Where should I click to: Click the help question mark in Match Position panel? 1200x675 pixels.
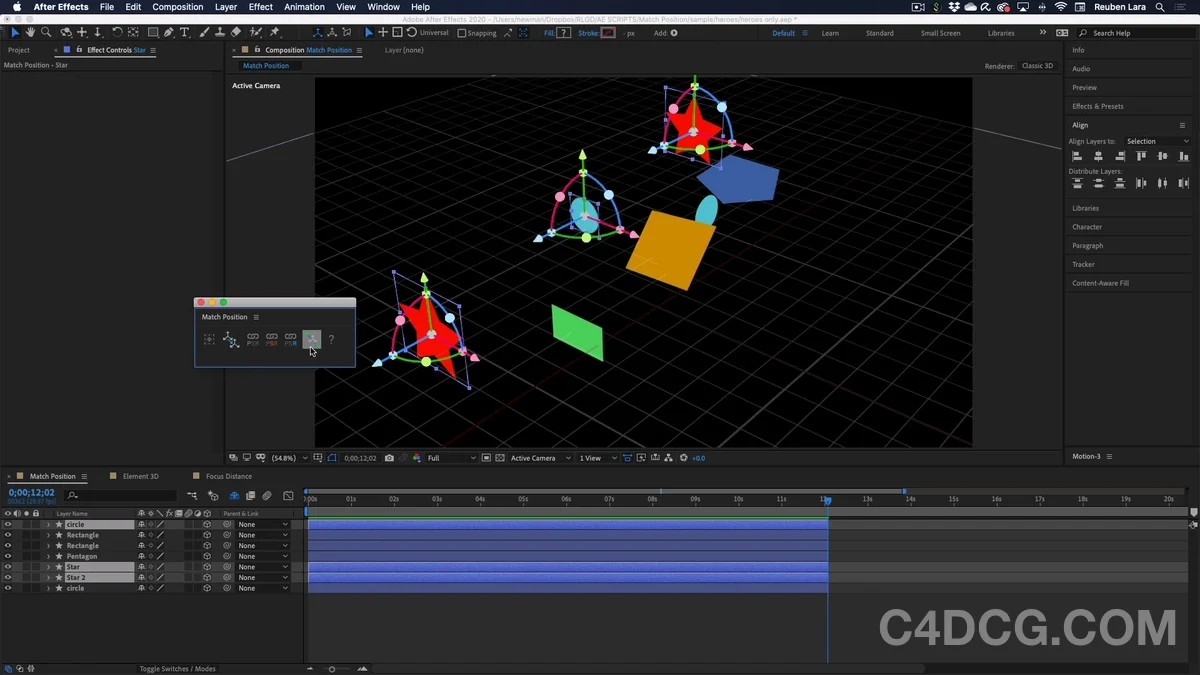coord(331,339)
